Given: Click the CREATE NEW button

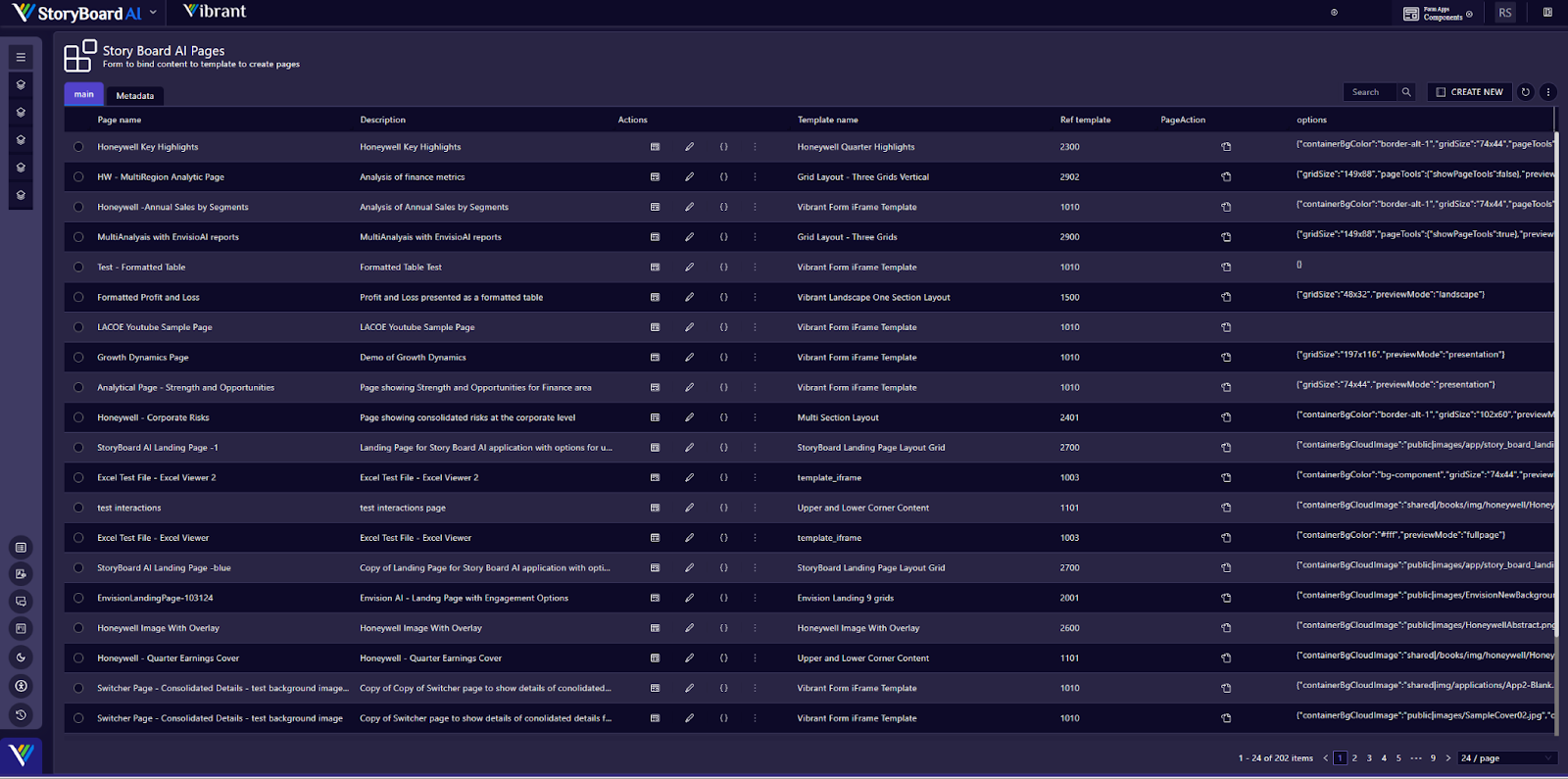Looking at the screenshot, I should tap(1469, 92).
